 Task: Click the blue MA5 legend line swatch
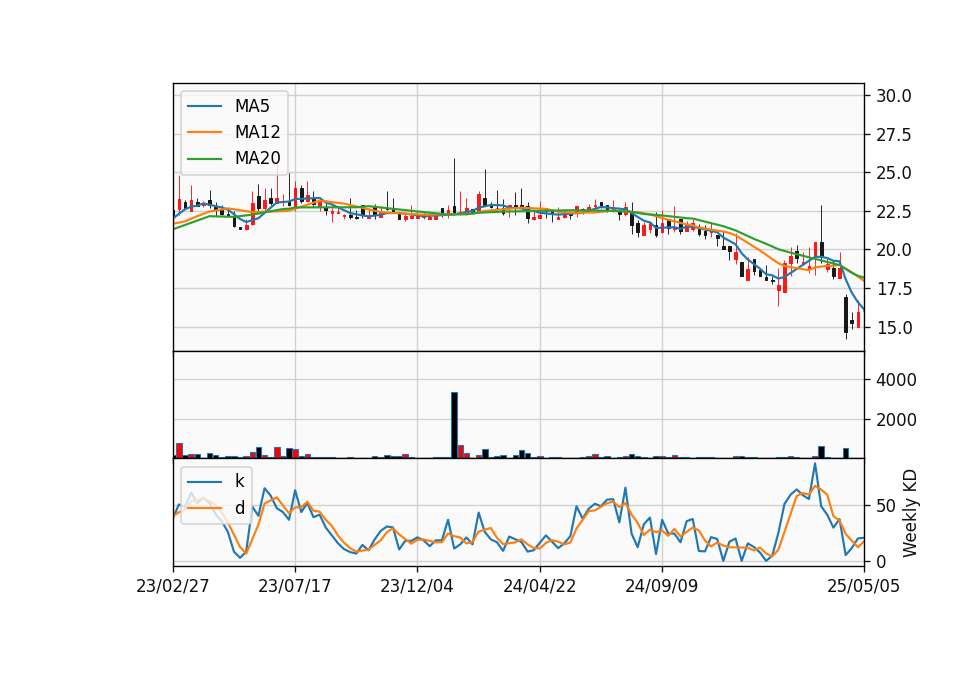point(204,106)
